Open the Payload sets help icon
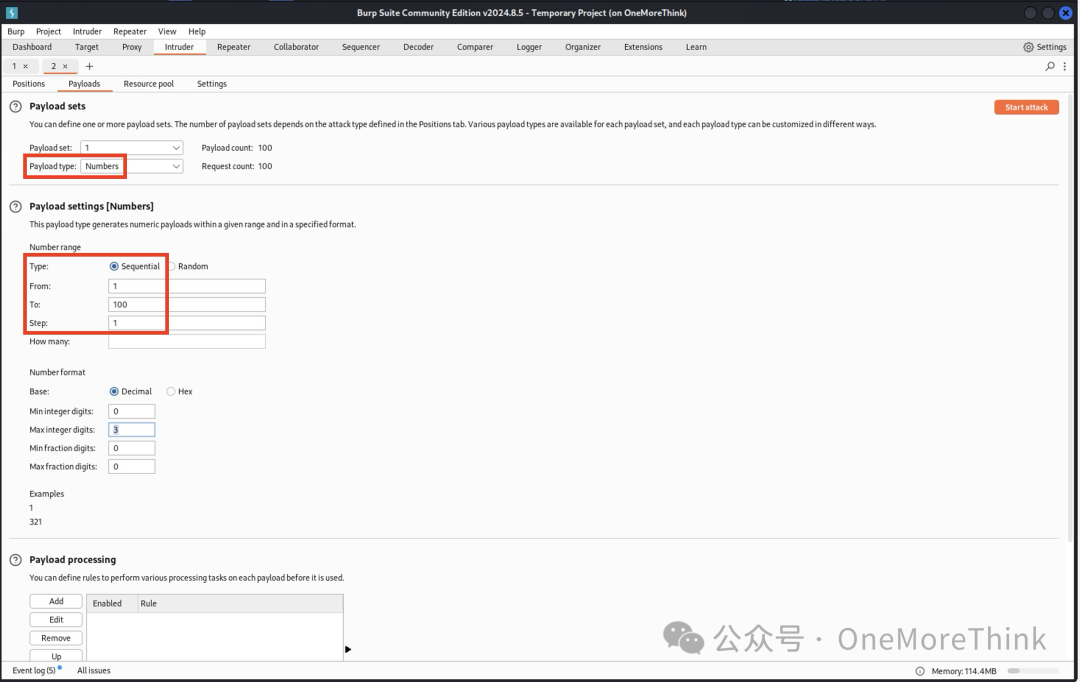This screenshot has height=682, width=1080. (15, 106)
